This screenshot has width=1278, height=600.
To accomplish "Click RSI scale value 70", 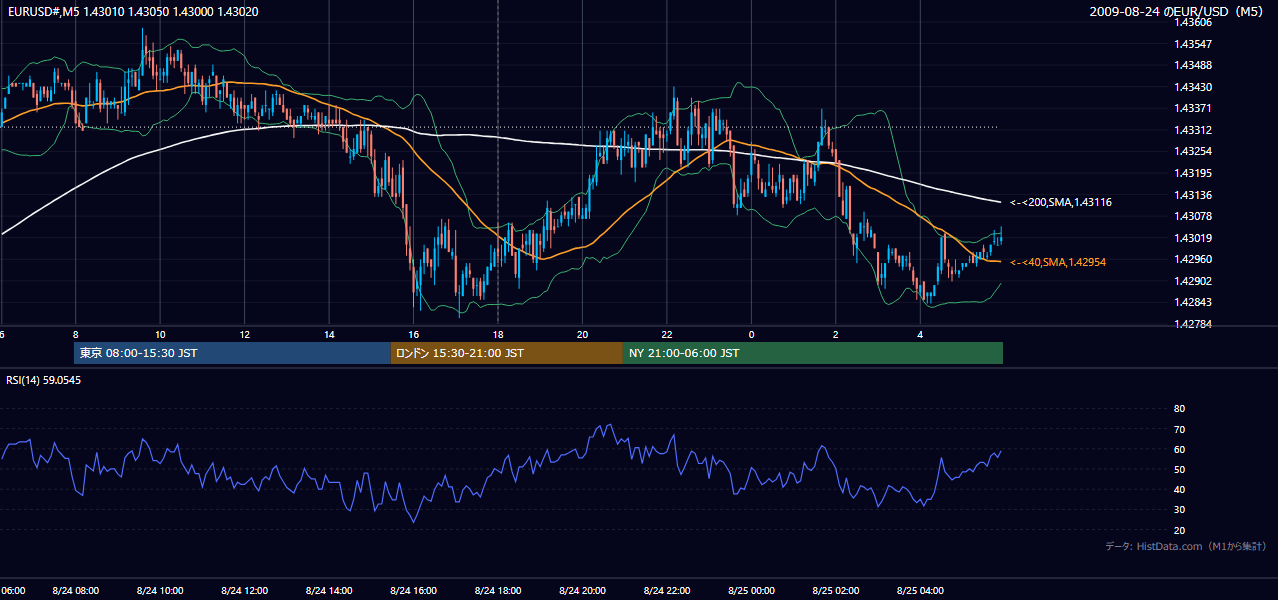I will pyautogui.click(x=1179, y=429).
